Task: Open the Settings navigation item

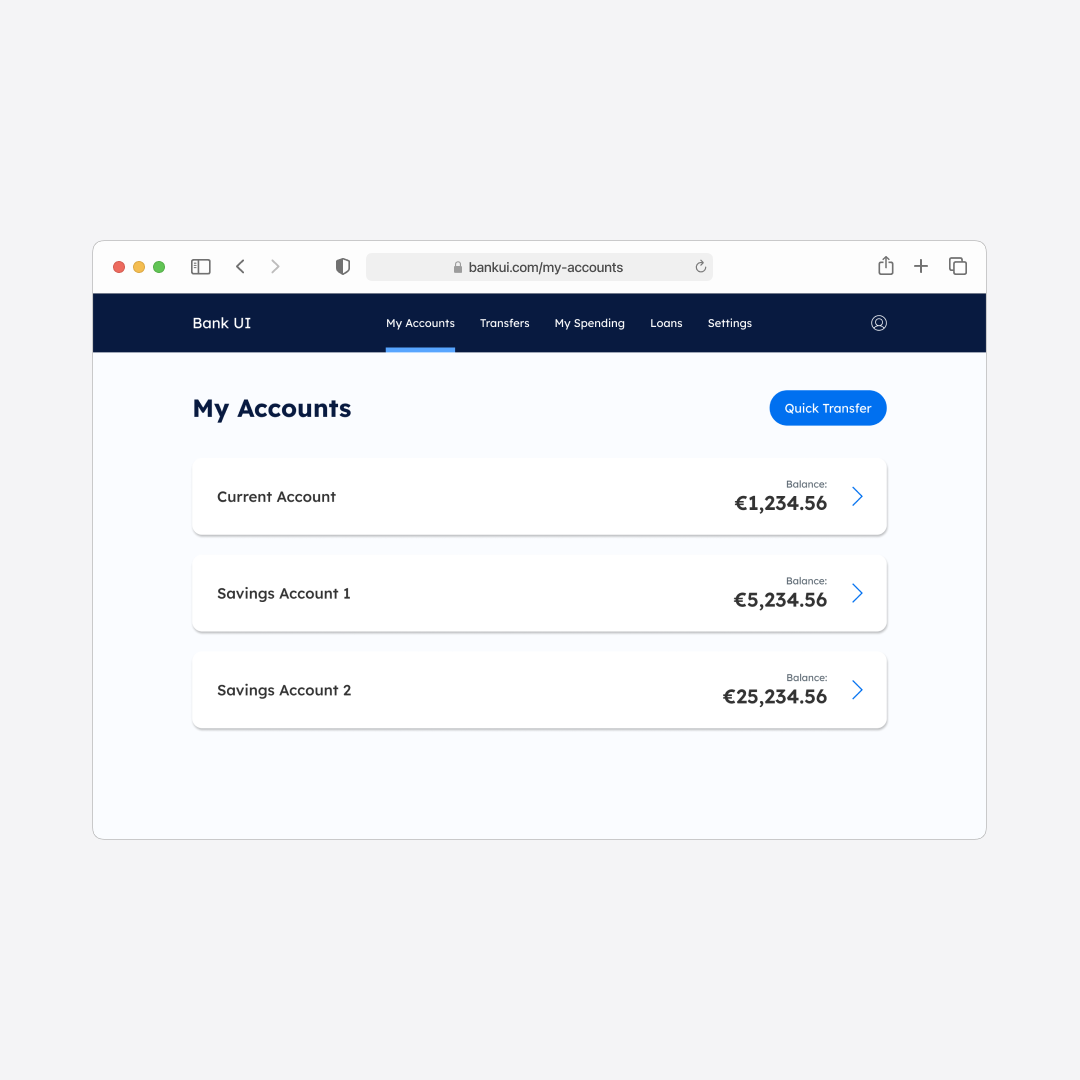Action: [729, 323]
